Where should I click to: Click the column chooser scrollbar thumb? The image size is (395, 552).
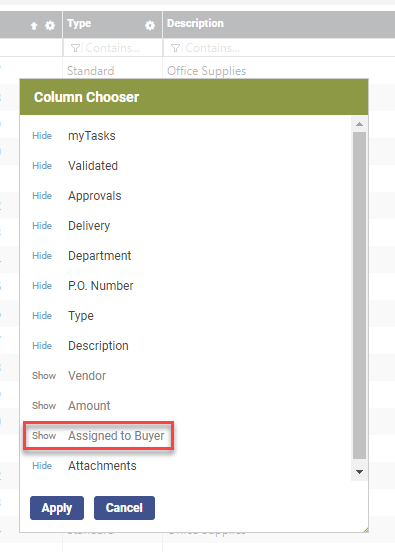pos(359,296)
